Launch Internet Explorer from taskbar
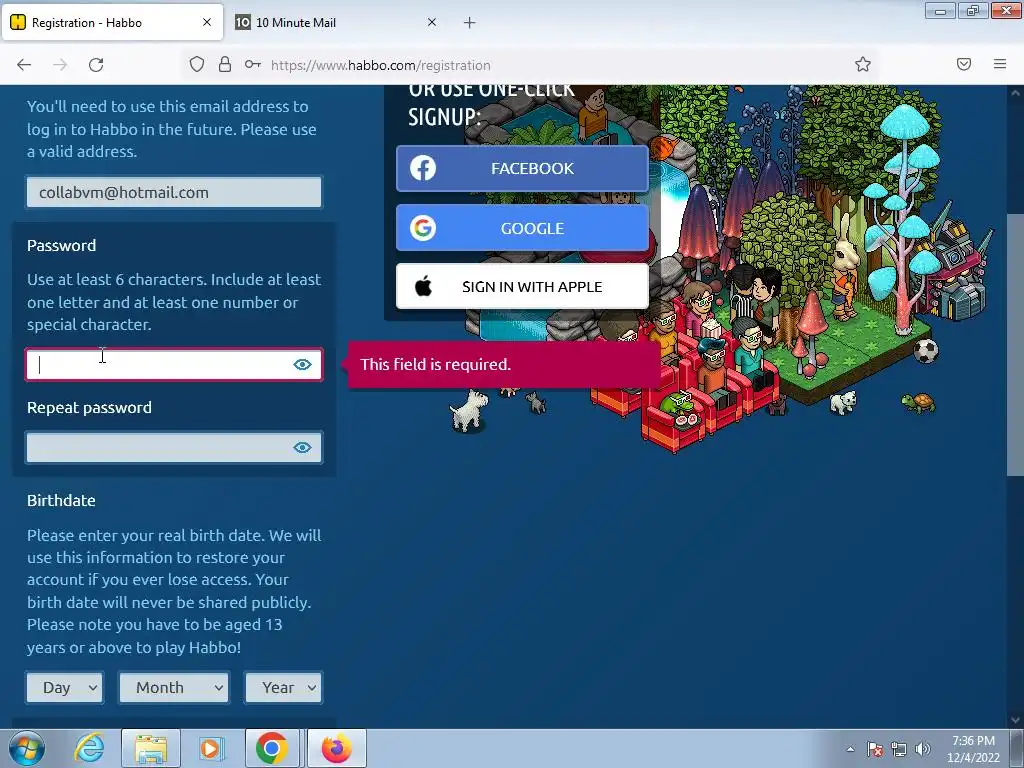This screenshot has height=768, width=1024. pos(89,748)
